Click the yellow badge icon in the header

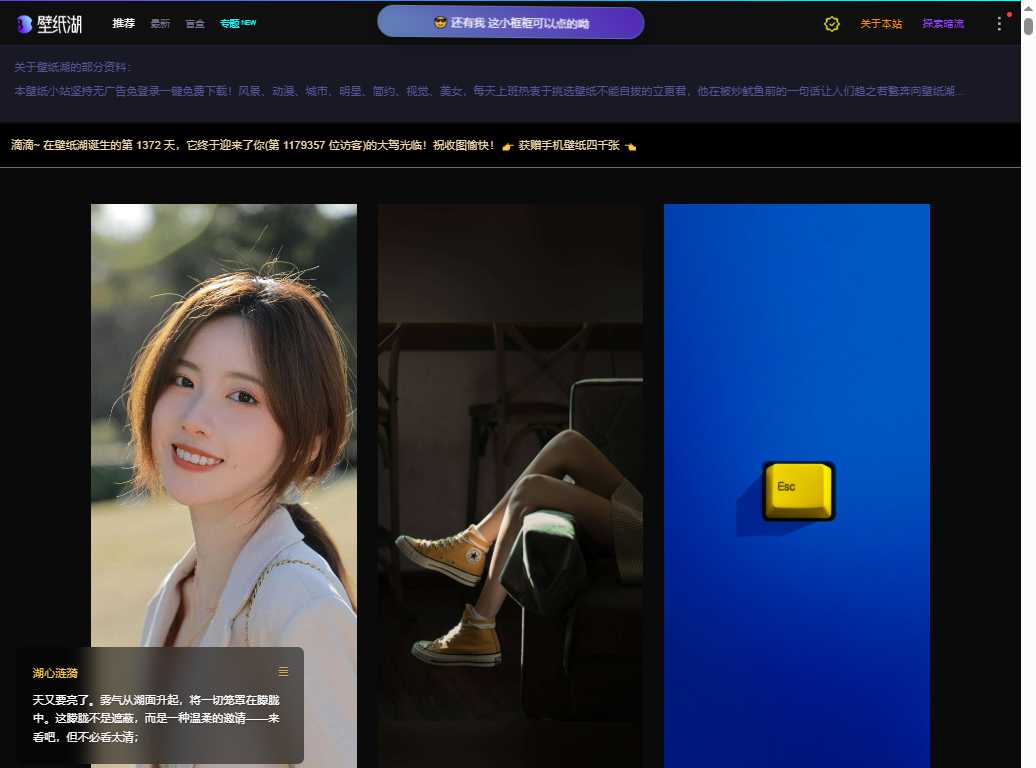click(x=832, y=23)
